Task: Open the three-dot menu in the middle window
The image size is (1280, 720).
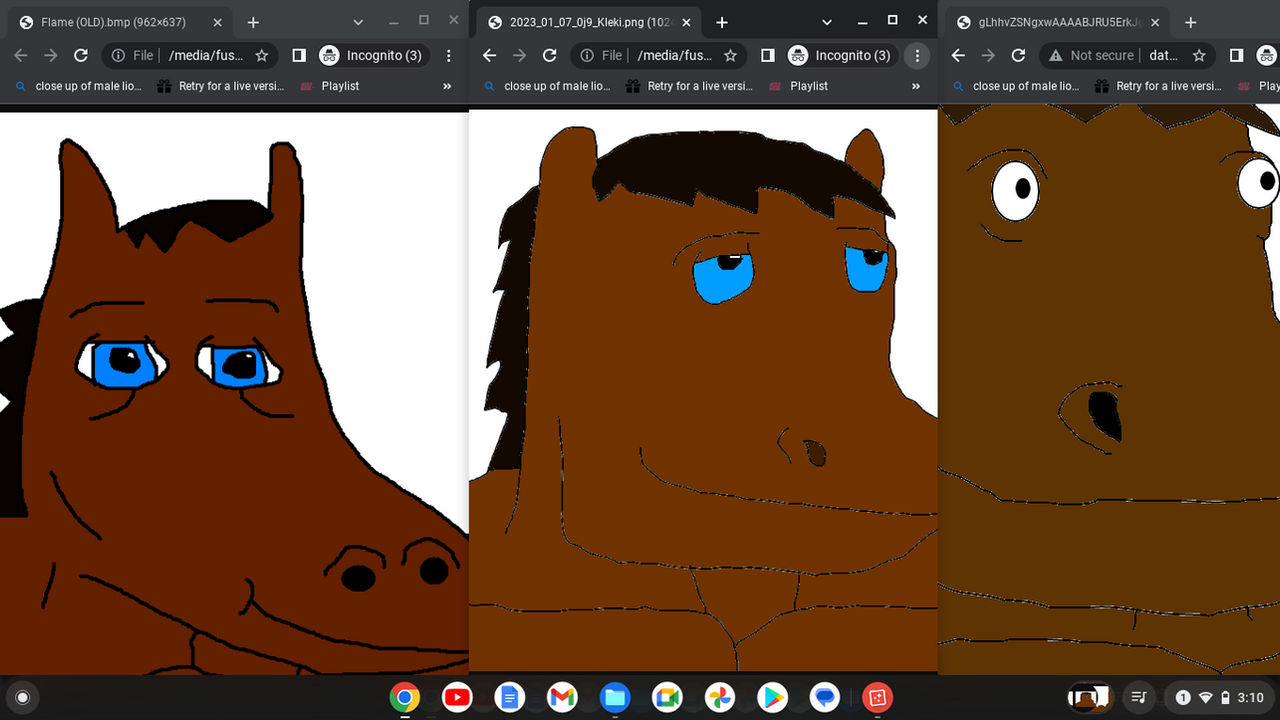Action: (x=917, y=56)
